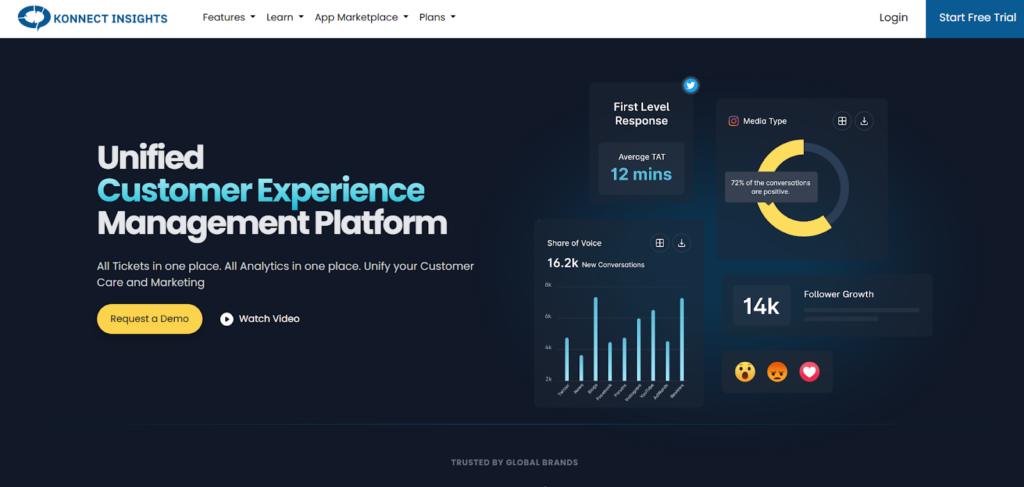
Task: Click the Start Free Trial button
Action: pyautogui.click(x=974, y=18)
